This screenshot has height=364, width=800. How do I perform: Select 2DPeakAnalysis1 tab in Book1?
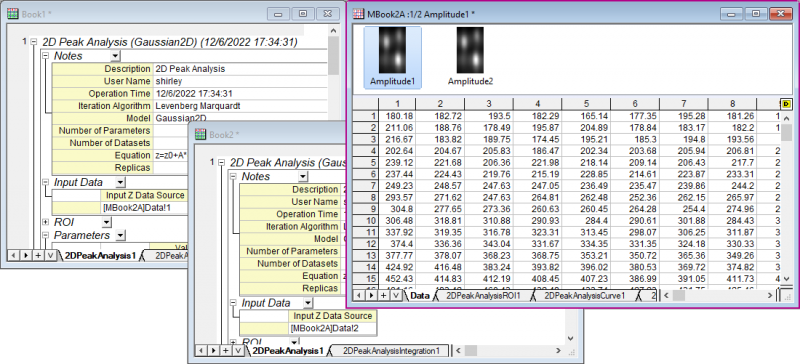(101, 255)
